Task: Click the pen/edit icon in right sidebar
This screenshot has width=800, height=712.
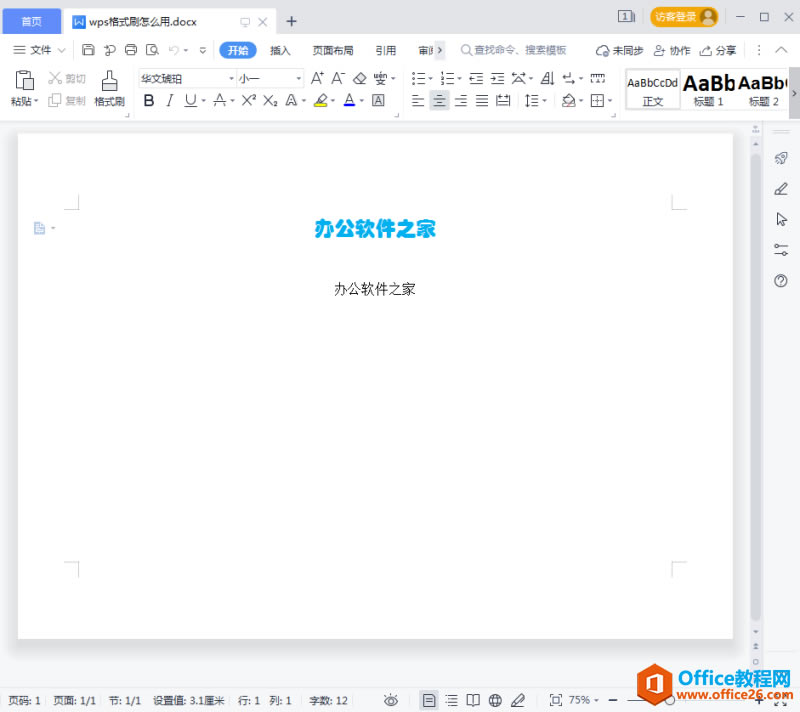Action: point(781,189)
